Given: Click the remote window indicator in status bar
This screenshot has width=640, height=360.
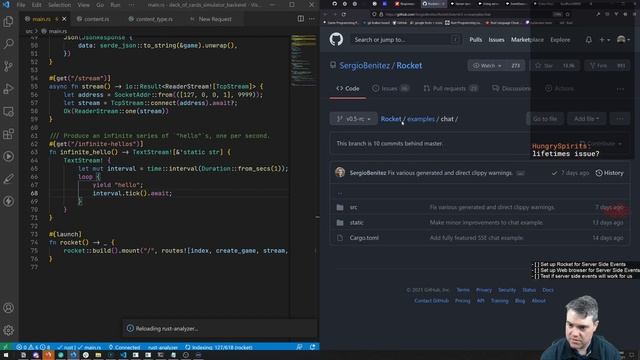Looking at the screenshot, I should (x=5, y=347).
